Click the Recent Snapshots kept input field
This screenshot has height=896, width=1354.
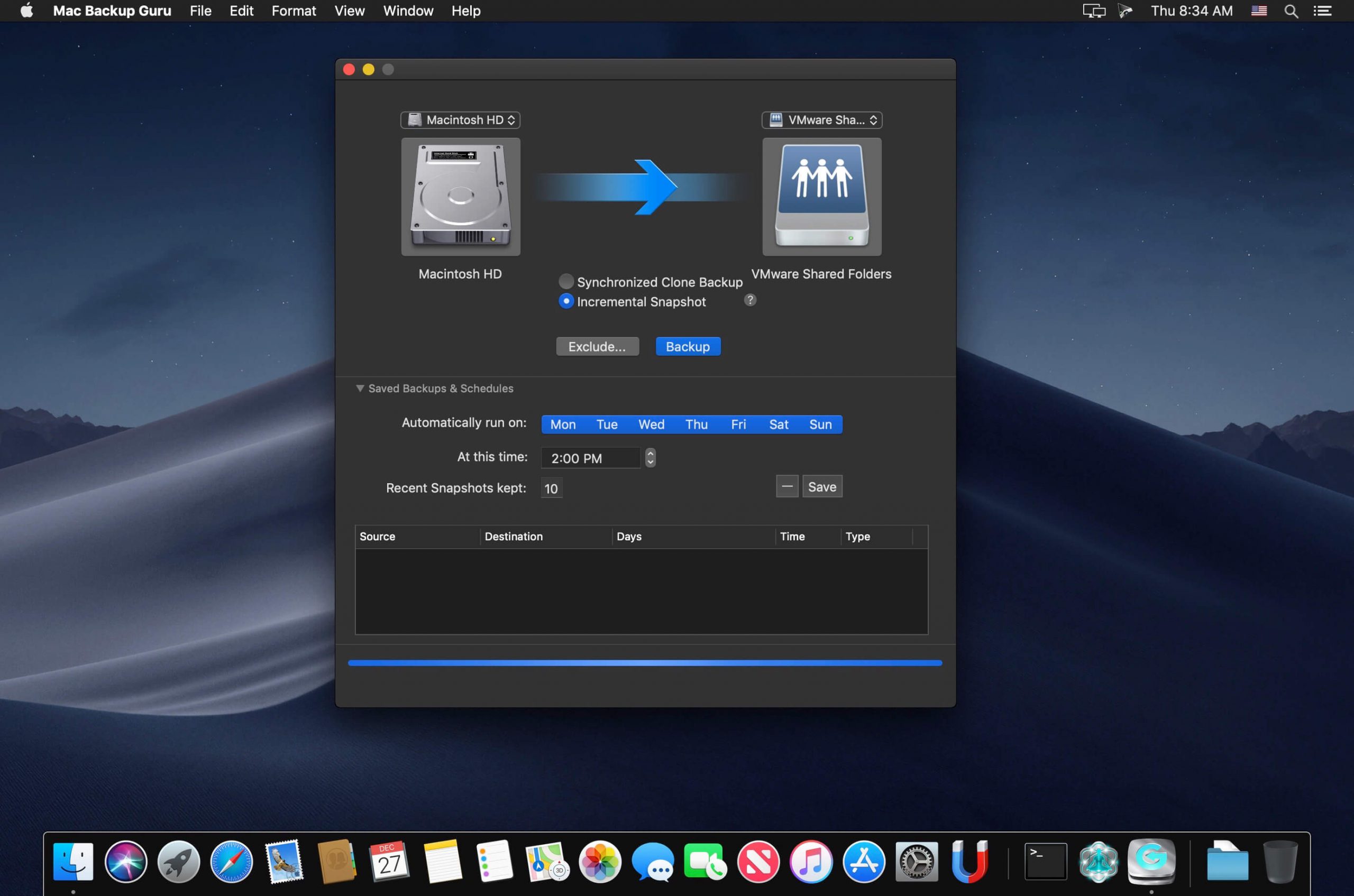pos(551,488)
